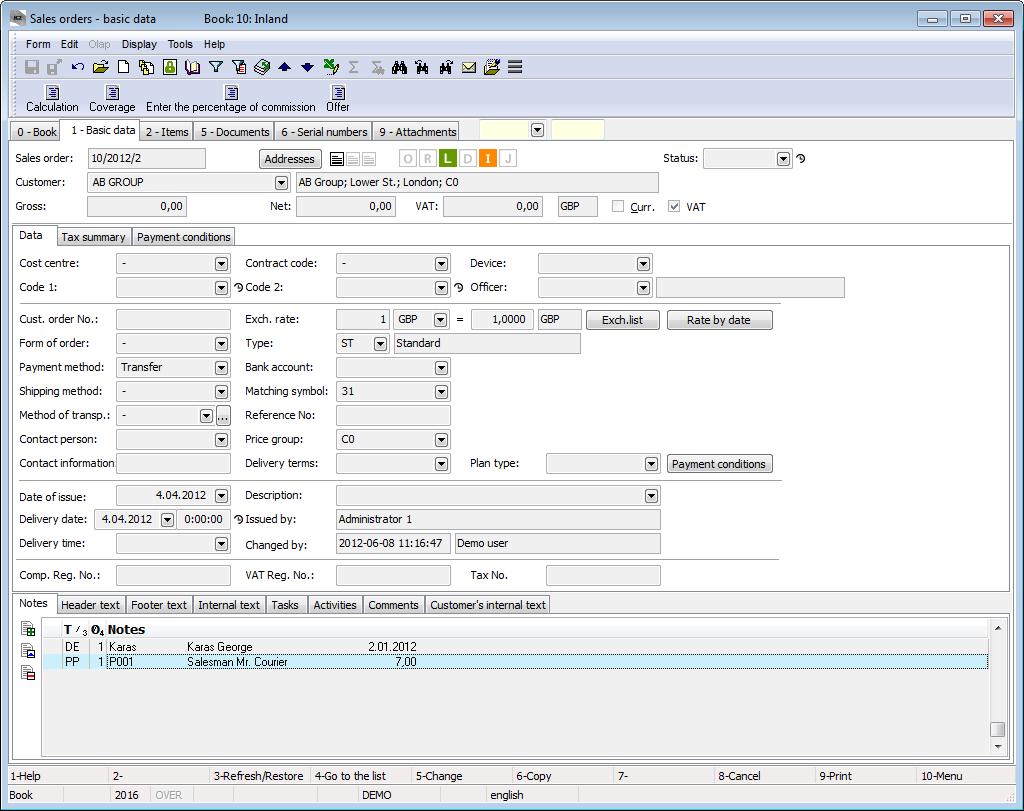Open Enter the percentage of commission
Viewport: 1024px width, 811px height.
coord(231,99)
